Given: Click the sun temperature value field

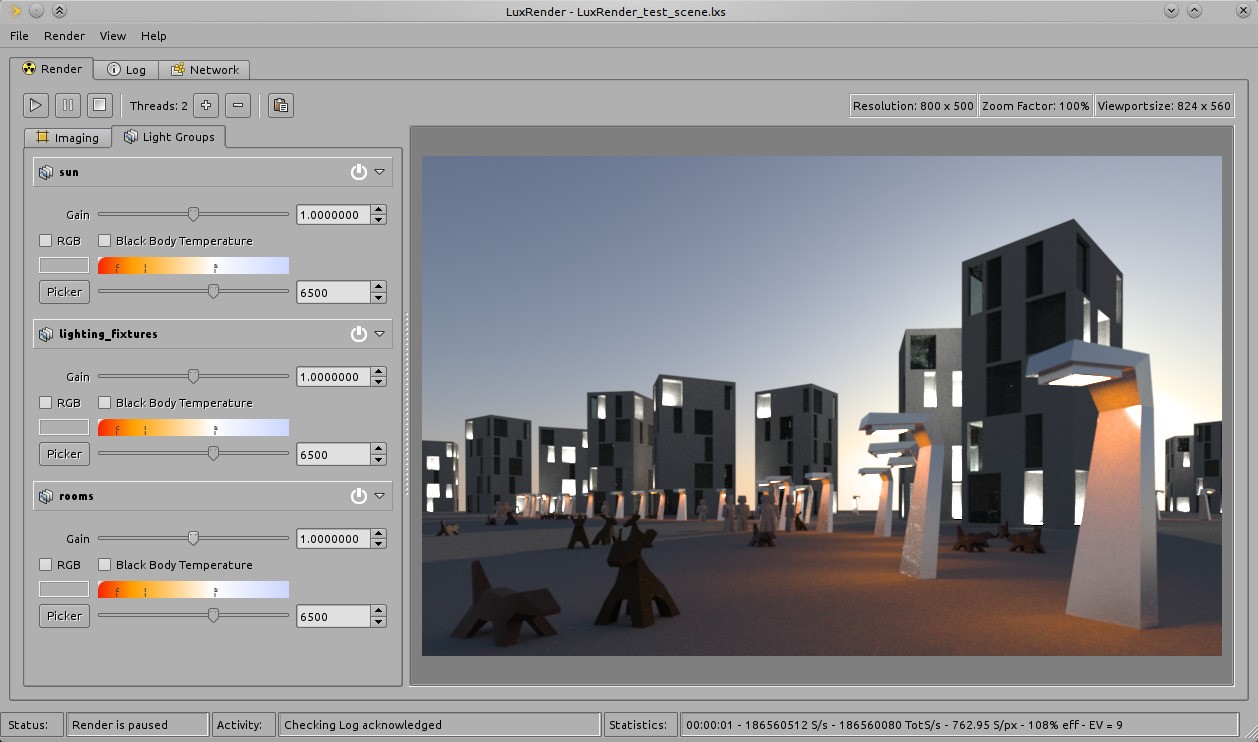Looking at the screenshot, I should coord(333,292).
